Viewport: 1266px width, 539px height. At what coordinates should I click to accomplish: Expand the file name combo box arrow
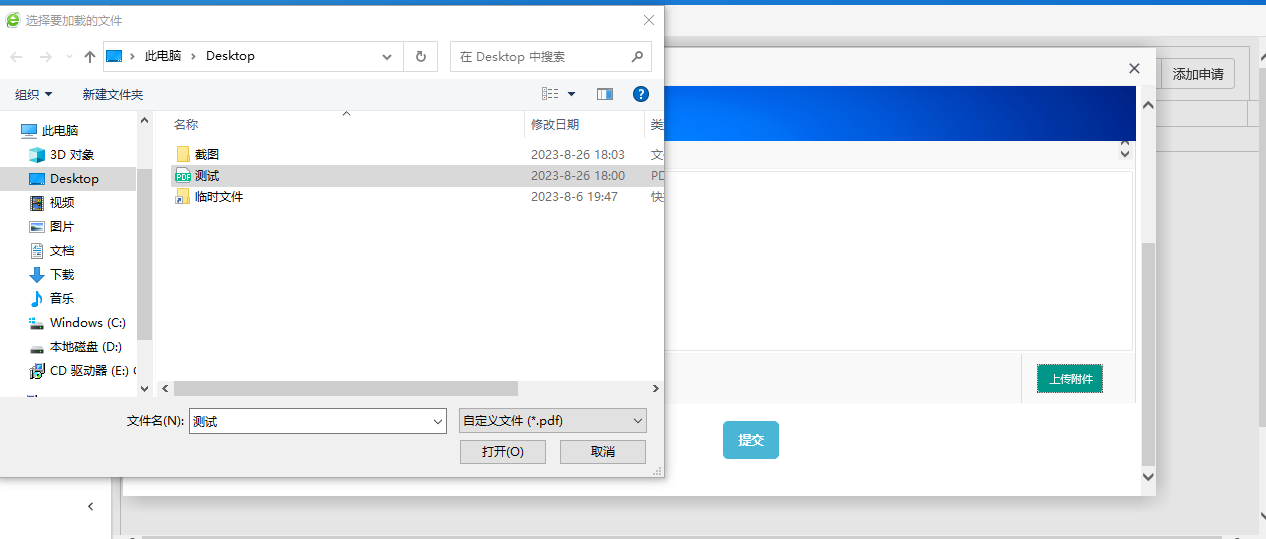438,422
